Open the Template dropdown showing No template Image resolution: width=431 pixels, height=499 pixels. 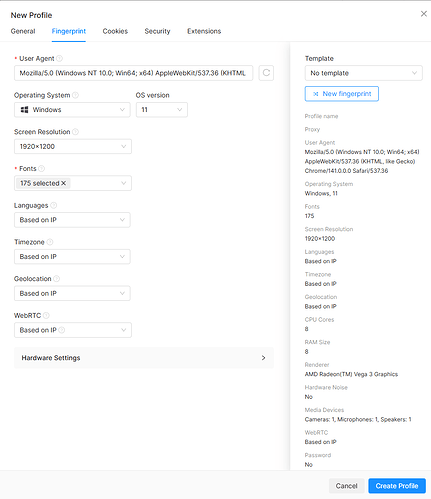[x=364, y=73]
